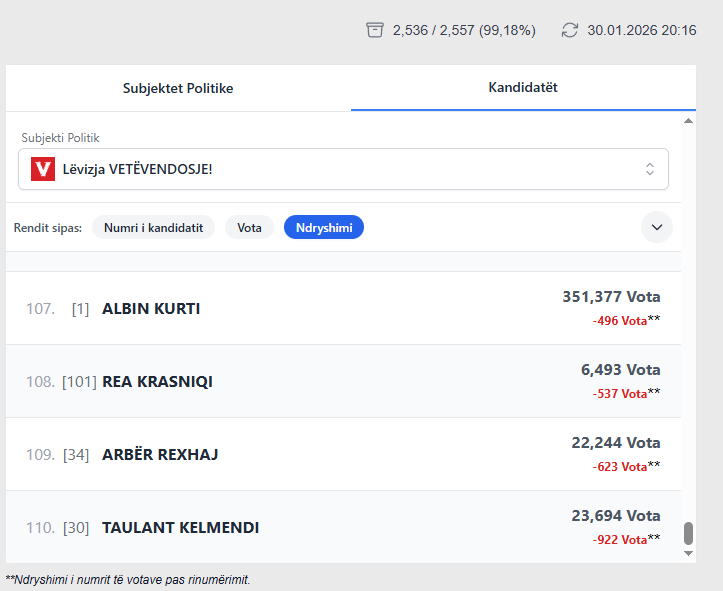Image resolution: width=723 pixels, height=591 pixels.
Task: Open the Kandidatët tab
Action: 522,88
